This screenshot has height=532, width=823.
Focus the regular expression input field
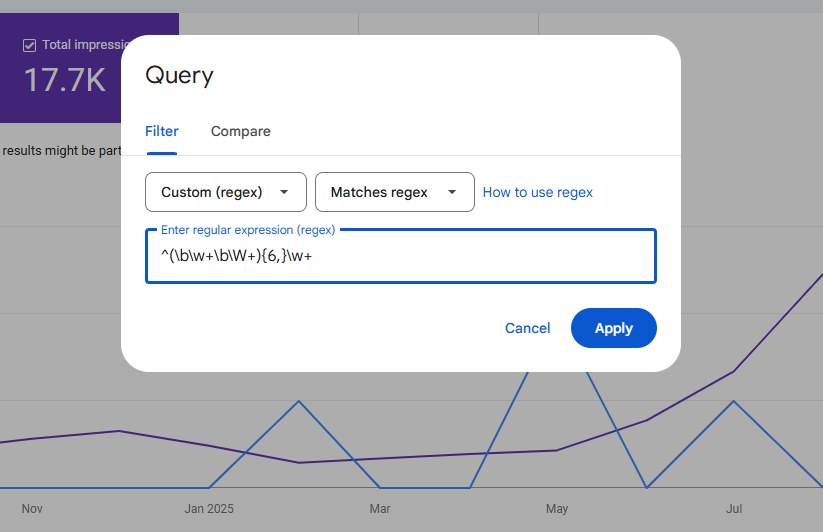(400, 257)
